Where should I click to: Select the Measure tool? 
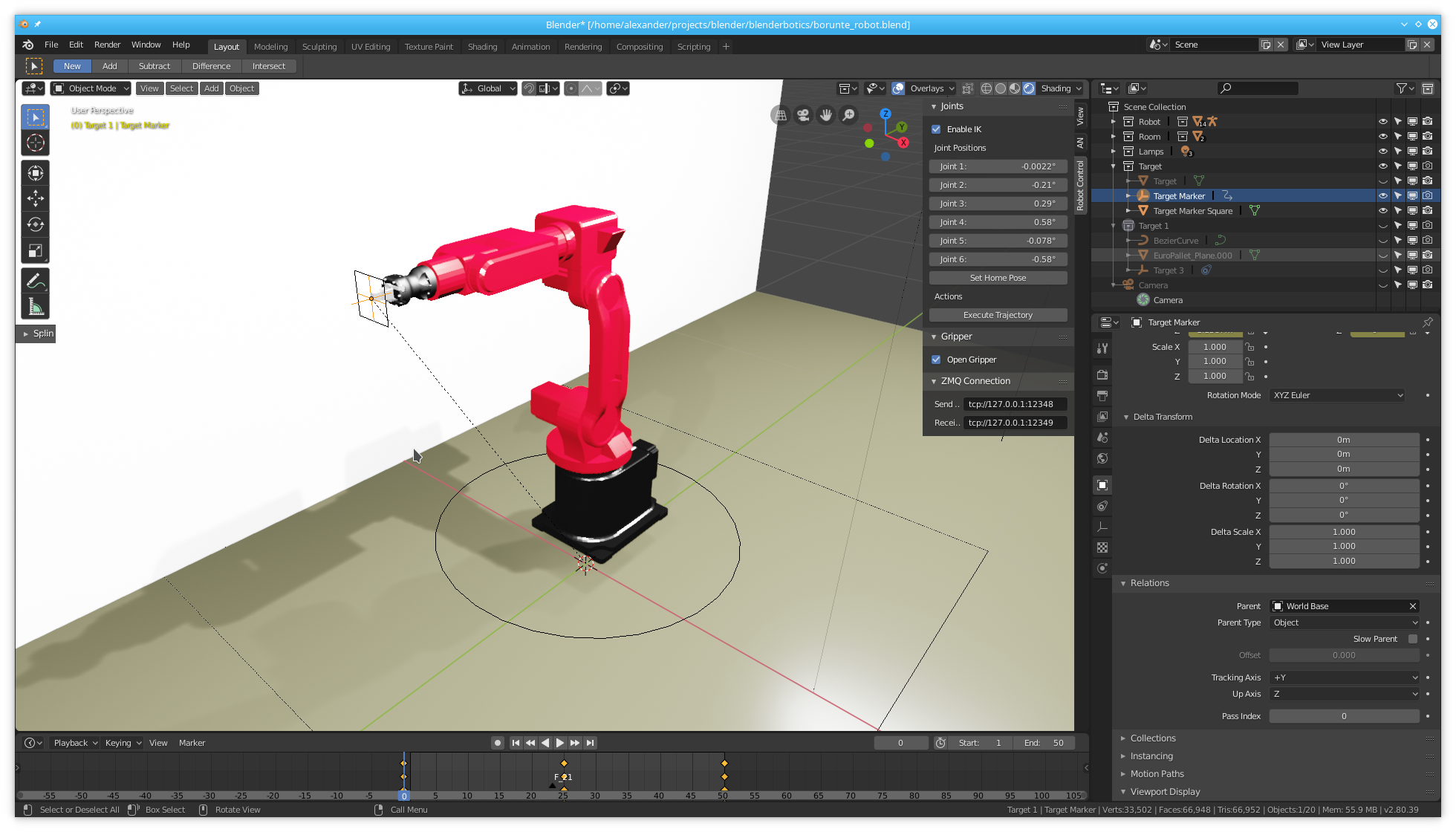[x=36, y=306]
